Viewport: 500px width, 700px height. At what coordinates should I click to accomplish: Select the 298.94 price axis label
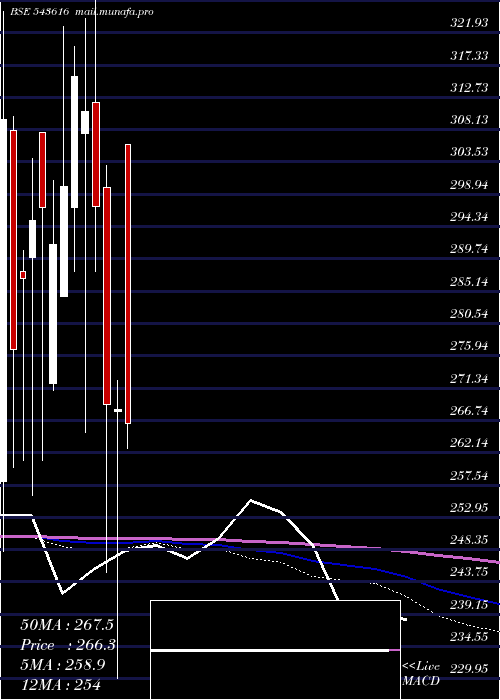point(469,184)
